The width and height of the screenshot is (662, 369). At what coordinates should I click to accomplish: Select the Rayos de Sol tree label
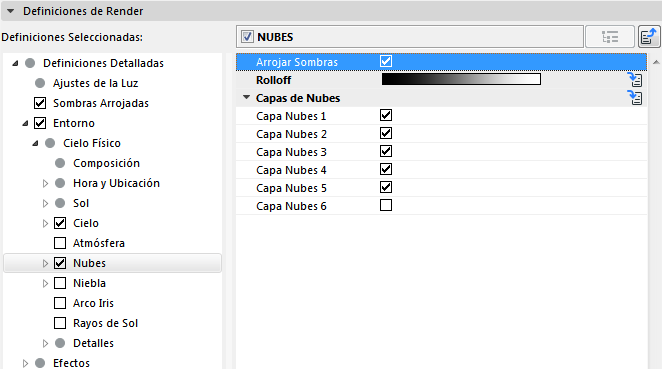pos(106,323)
